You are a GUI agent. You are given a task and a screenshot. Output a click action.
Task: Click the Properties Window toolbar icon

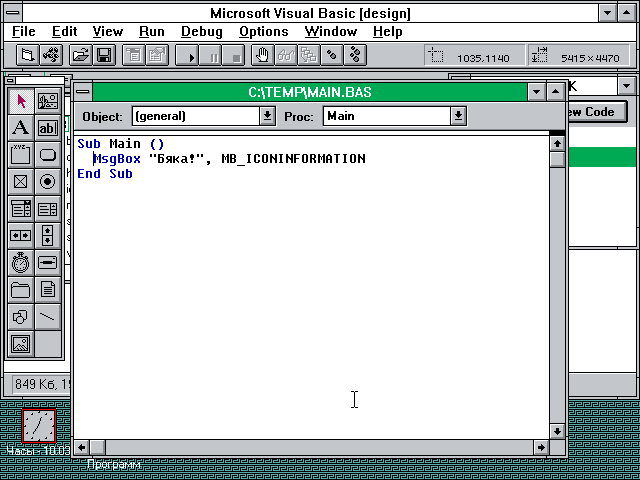[157, 55]
